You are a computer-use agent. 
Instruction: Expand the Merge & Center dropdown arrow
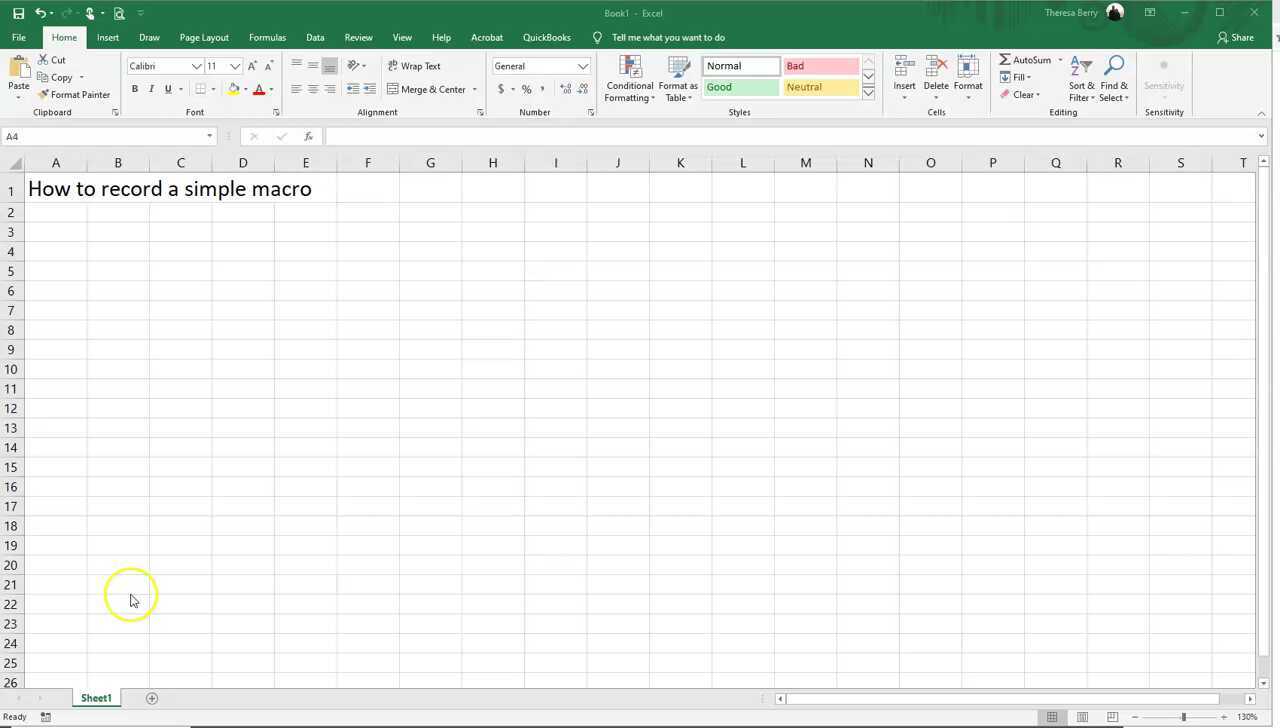tap(475, 89)
